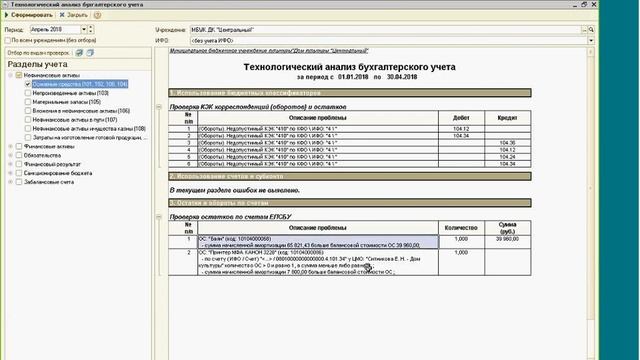Open the ИФО dropdown arrow
Image resolution: width=640 pixels, height=360 pixels.
[x=591, y=40]
